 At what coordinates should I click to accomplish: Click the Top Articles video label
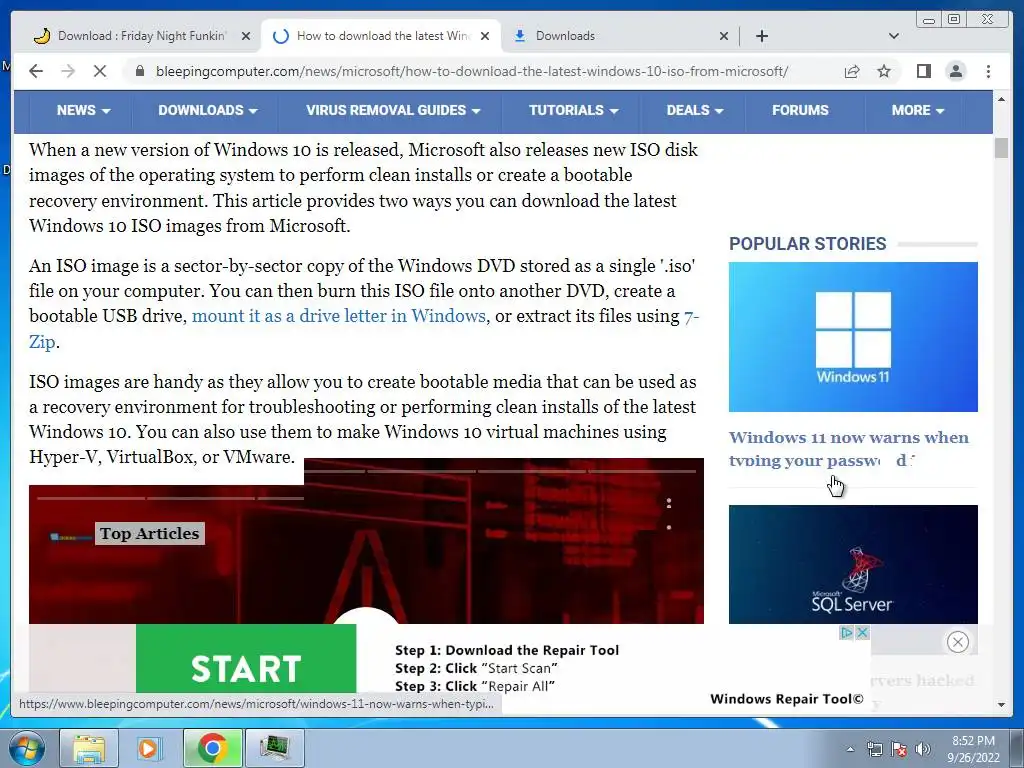[x=150, y=534]
